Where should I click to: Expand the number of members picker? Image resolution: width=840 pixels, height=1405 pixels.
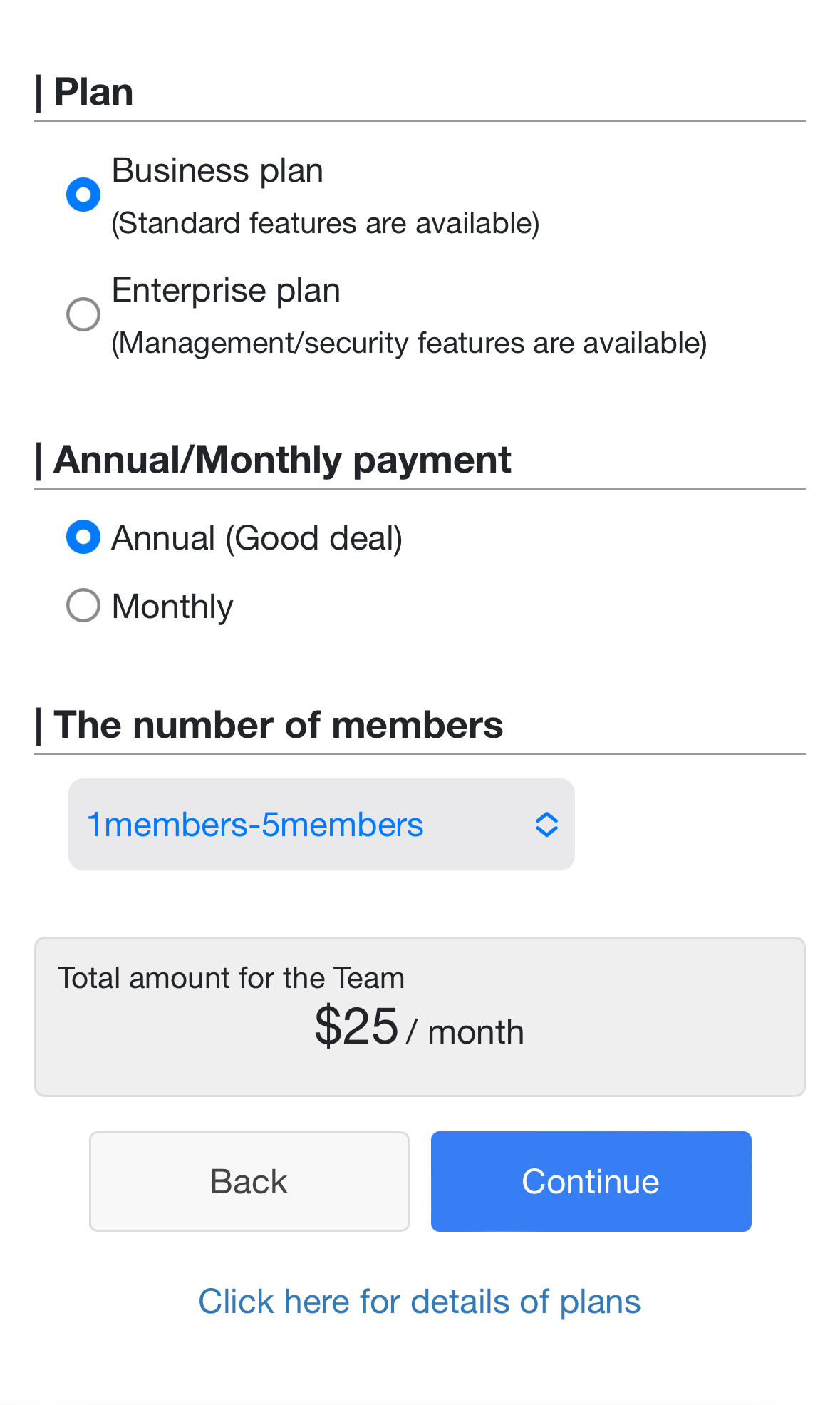(x=321, y=824)
